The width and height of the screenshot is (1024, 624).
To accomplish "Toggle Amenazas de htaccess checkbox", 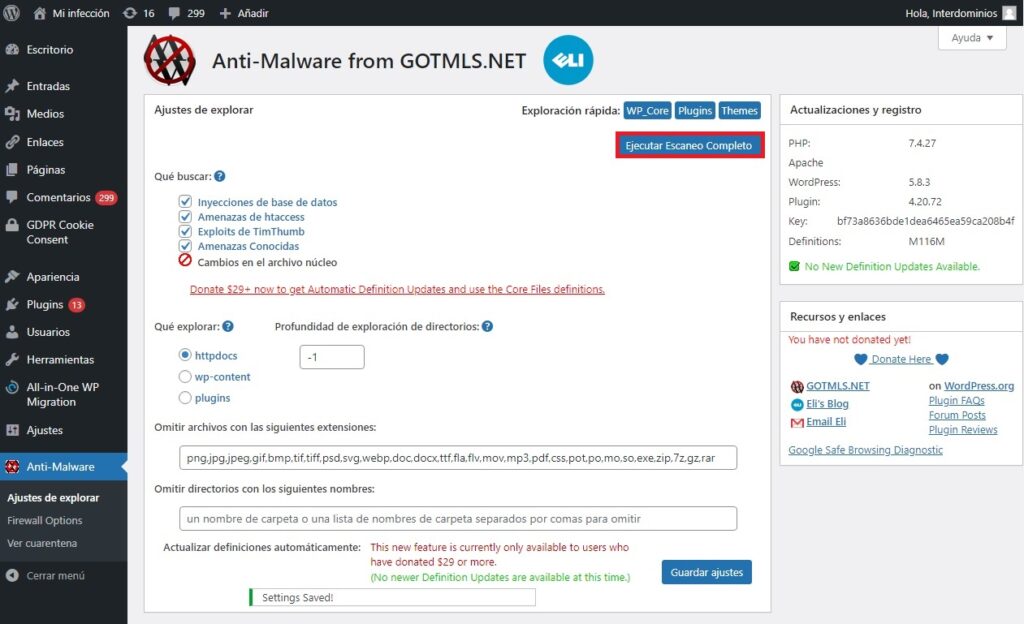I will coord(185,216).
